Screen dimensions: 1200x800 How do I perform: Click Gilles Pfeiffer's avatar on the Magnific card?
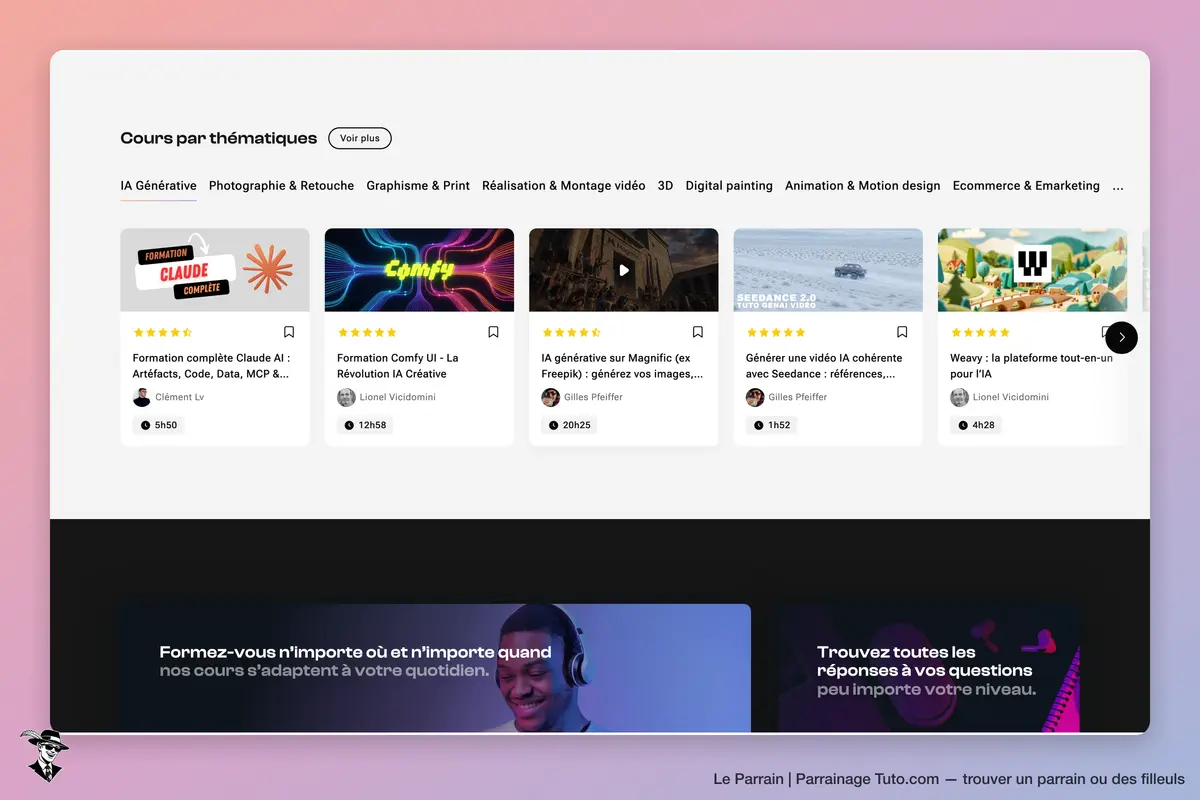click(550, 397)
